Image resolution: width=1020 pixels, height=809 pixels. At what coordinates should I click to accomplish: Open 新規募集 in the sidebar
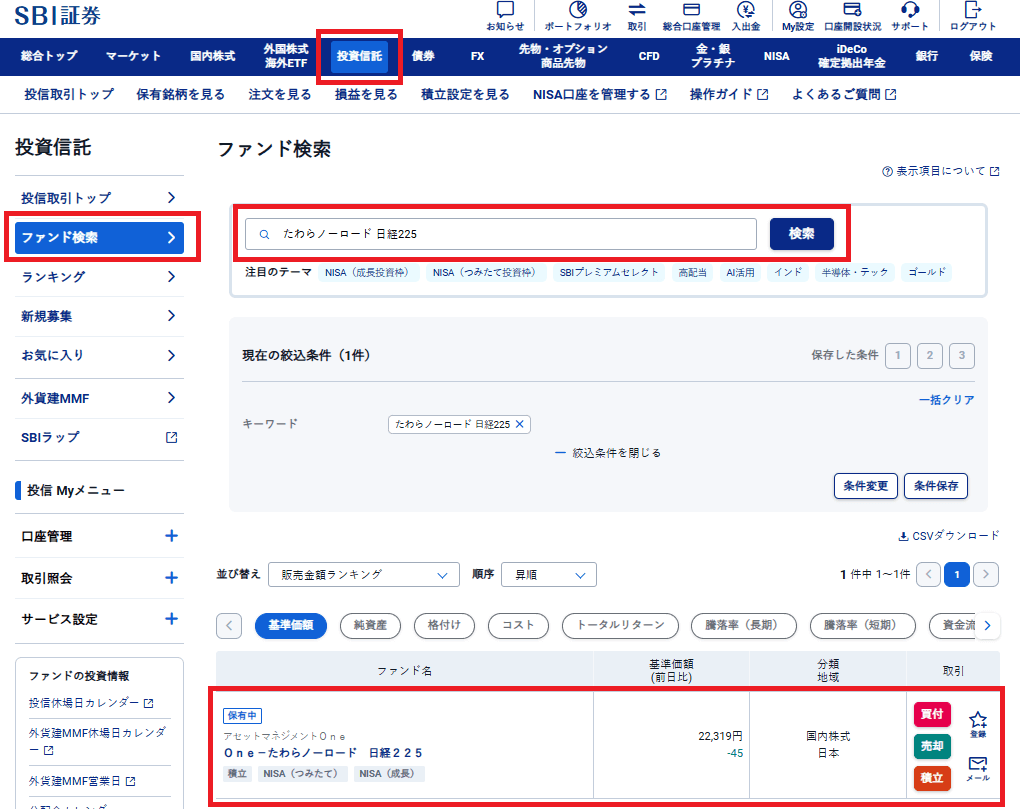[99, 316]
